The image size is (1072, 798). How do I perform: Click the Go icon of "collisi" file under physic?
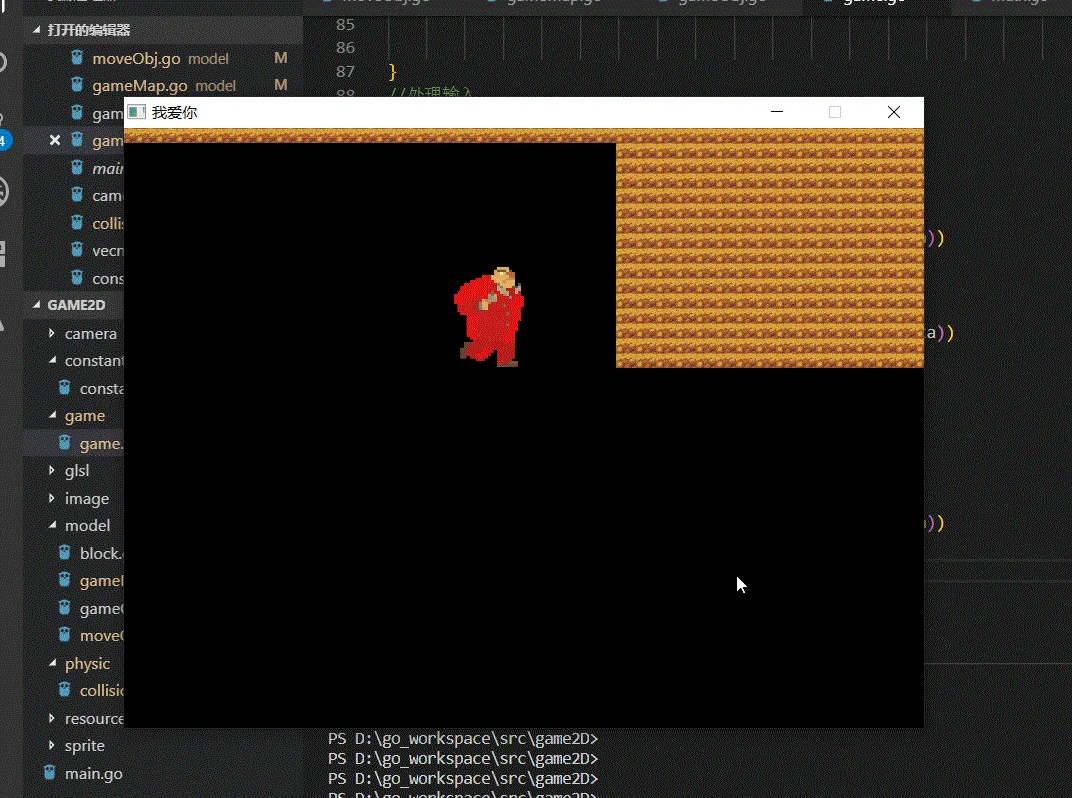click(64, 691)
